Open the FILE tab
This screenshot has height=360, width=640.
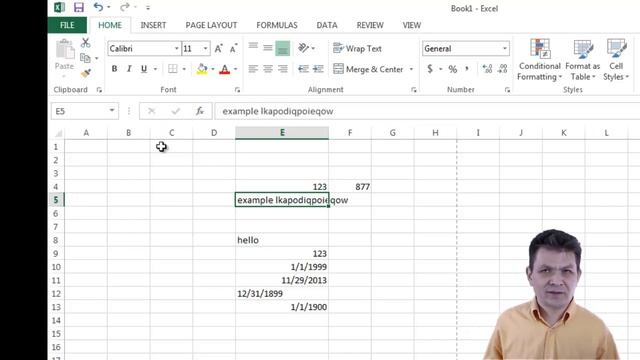(x=67, y=25)
